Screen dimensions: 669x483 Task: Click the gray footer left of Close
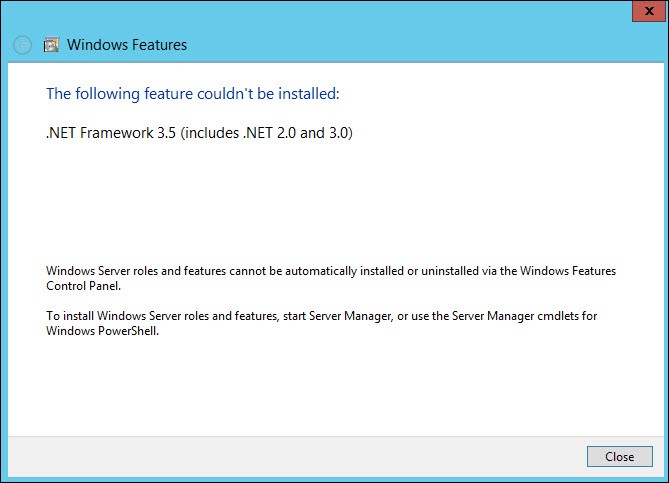click(300, 456)
